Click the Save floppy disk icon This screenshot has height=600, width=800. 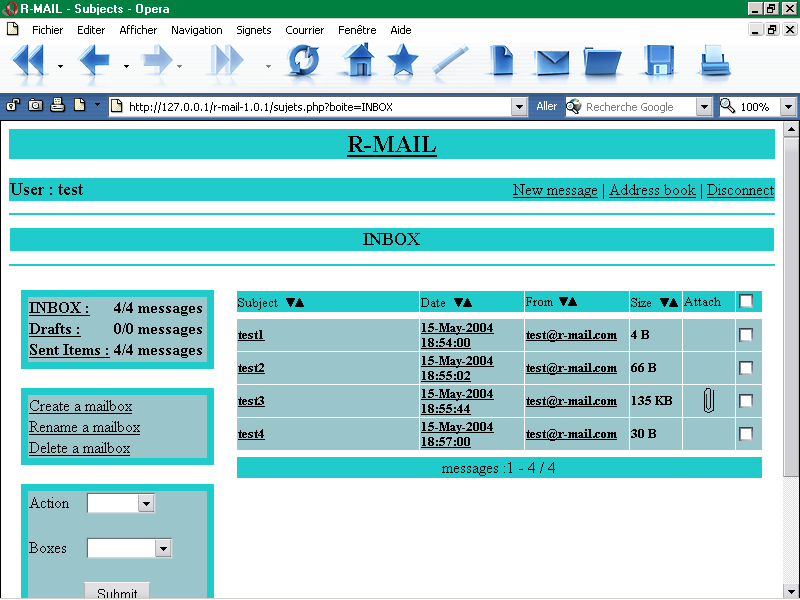[x=658, y=62]
